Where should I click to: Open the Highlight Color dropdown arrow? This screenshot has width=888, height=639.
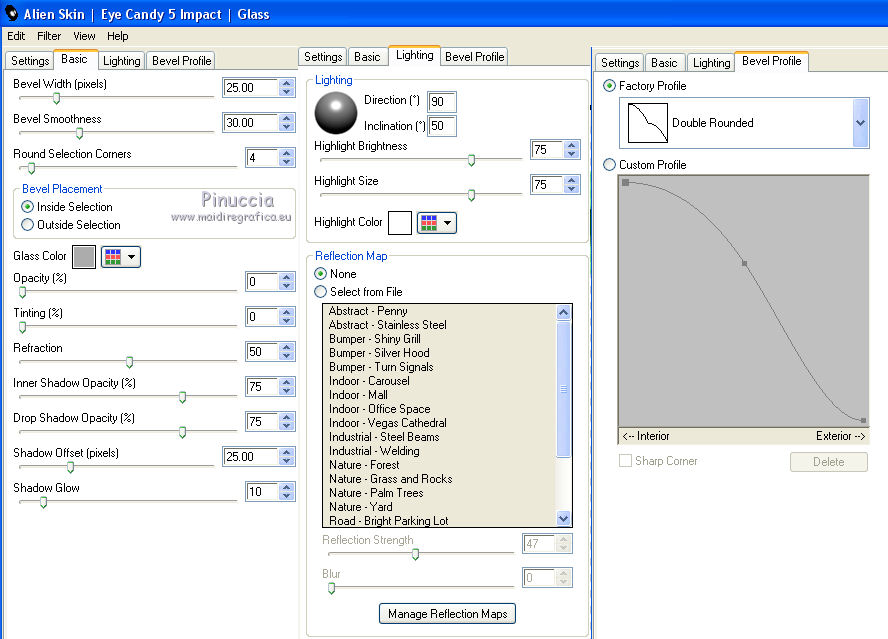point(448,222)
